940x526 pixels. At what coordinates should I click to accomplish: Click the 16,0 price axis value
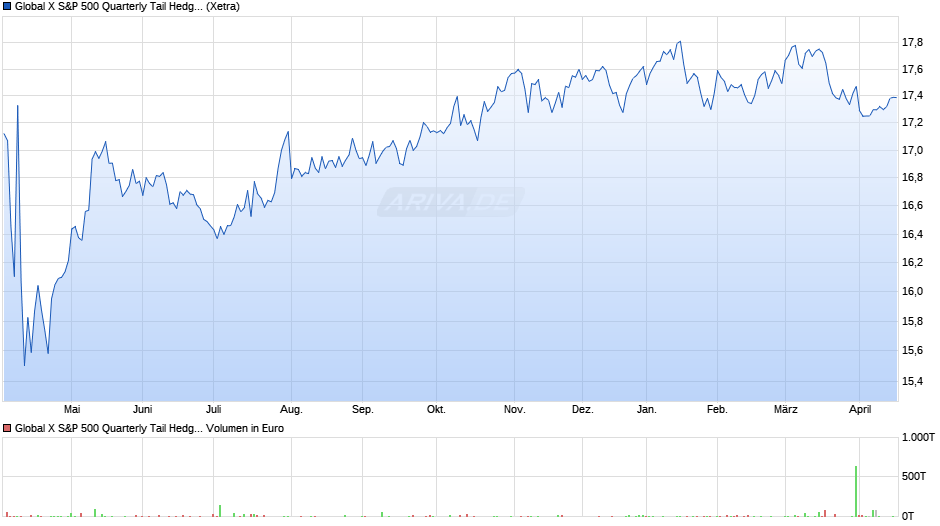click(912, 291)
